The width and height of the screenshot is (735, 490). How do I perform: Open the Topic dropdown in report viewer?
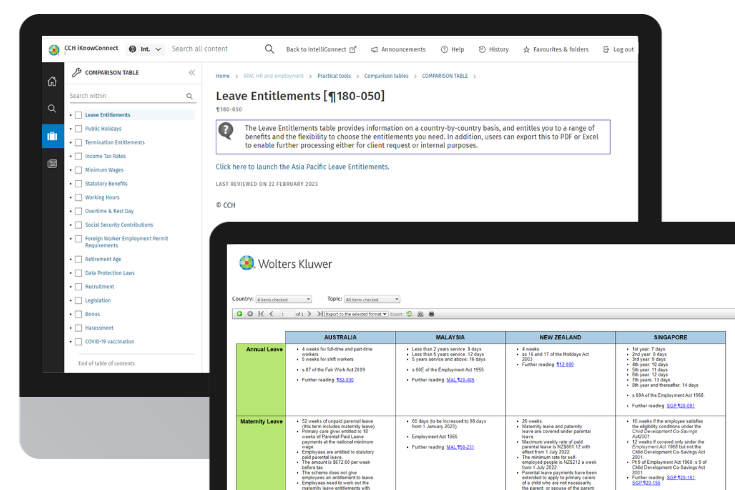click(371, 299)
